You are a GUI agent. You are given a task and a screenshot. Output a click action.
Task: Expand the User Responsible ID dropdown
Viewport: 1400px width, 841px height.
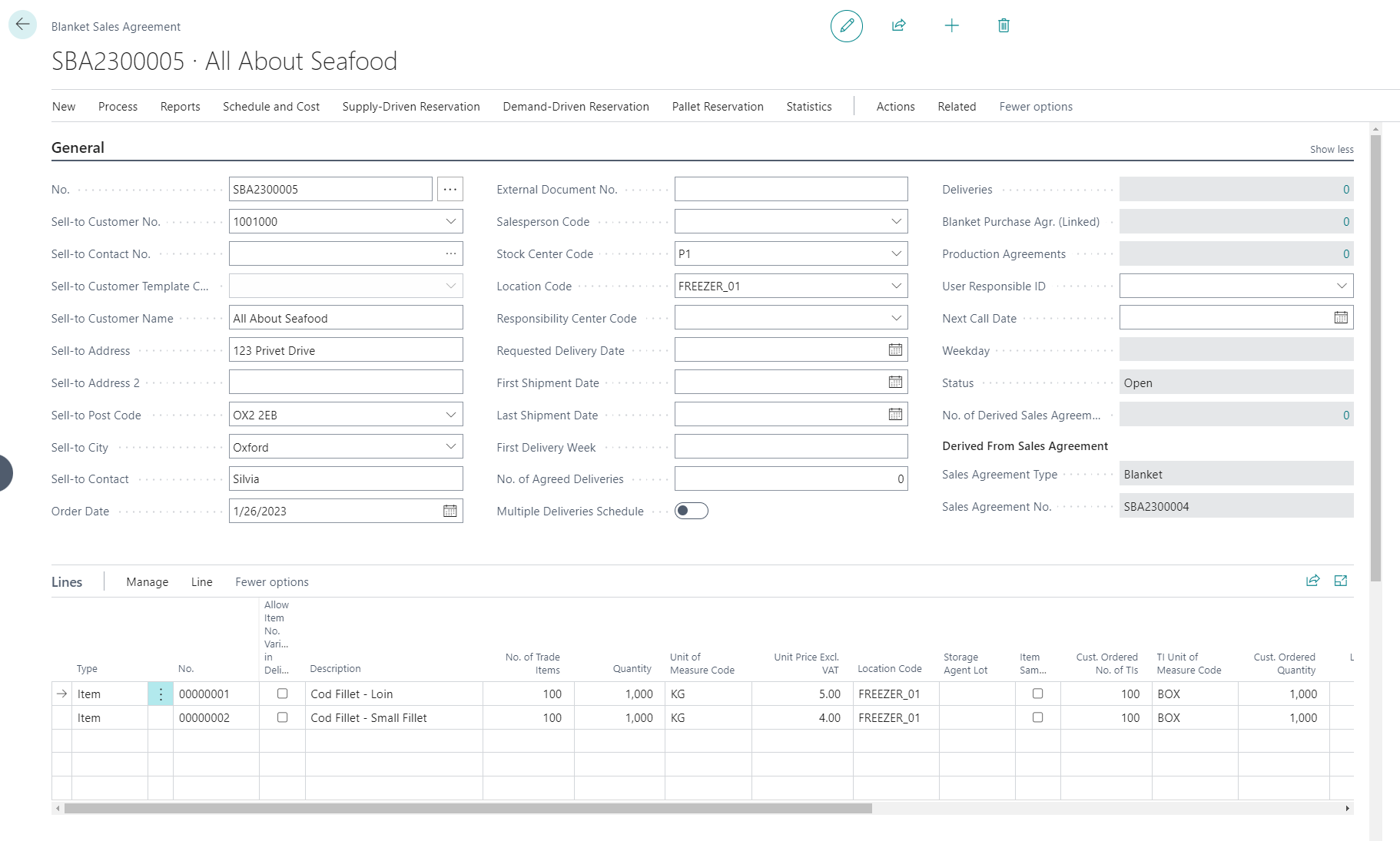(1342, 286)
